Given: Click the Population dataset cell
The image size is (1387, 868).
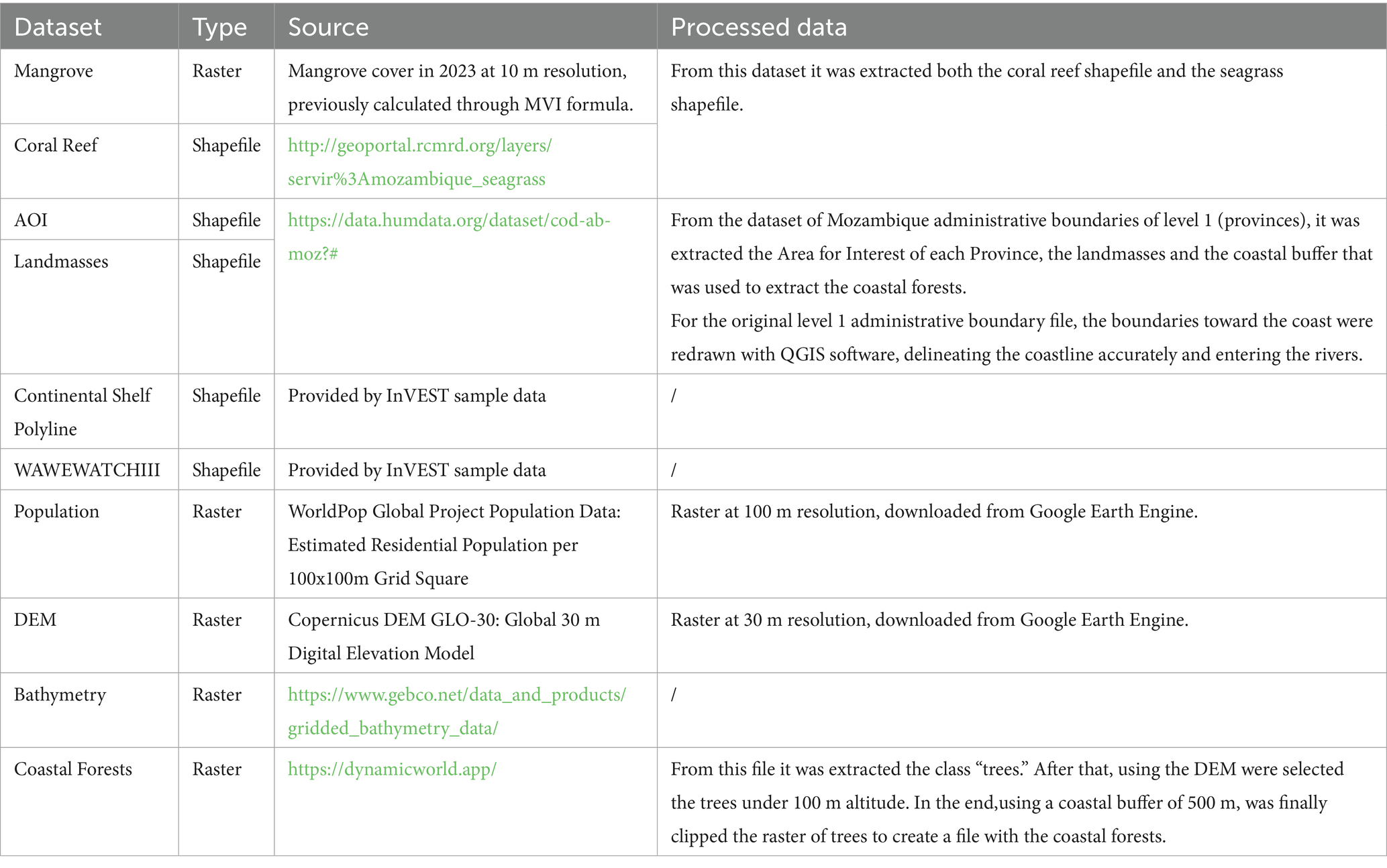Looking at the screenshot, I should pos(56,512).
